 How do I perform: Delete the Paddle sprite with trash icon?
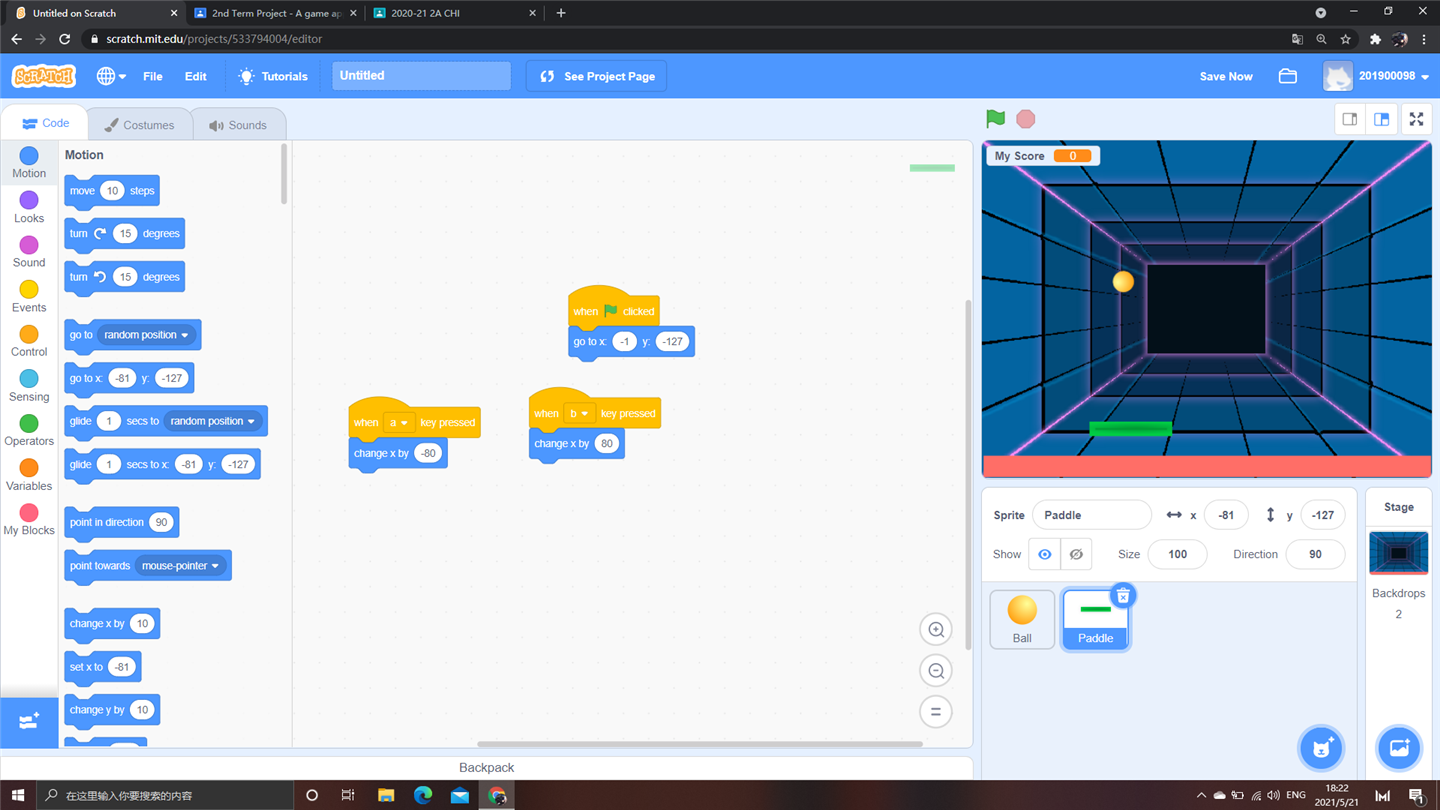1123,596
